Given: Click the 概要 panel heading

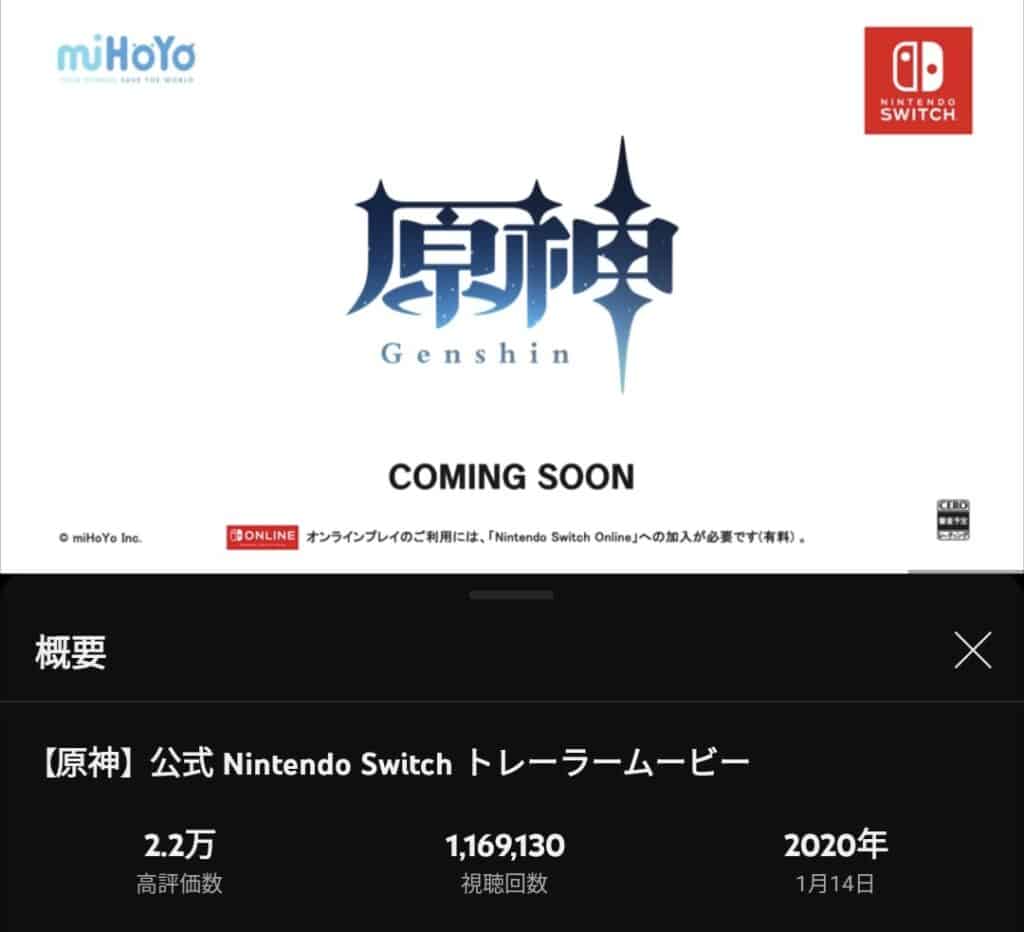Looking at the screenshot, I should (x=71, y=651).
